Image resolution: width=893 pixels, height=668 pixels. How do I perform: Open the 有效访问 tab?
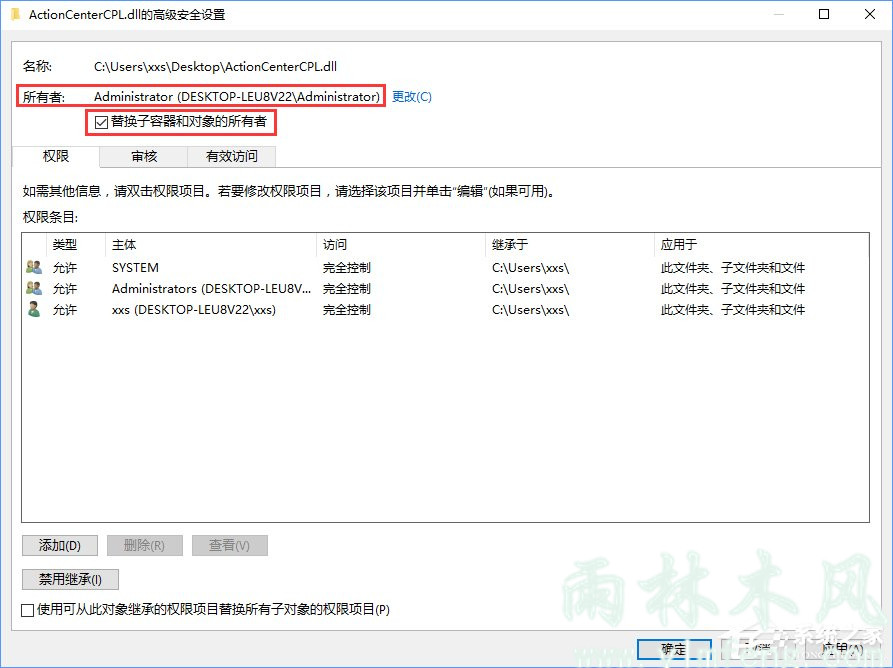(232, 157)
